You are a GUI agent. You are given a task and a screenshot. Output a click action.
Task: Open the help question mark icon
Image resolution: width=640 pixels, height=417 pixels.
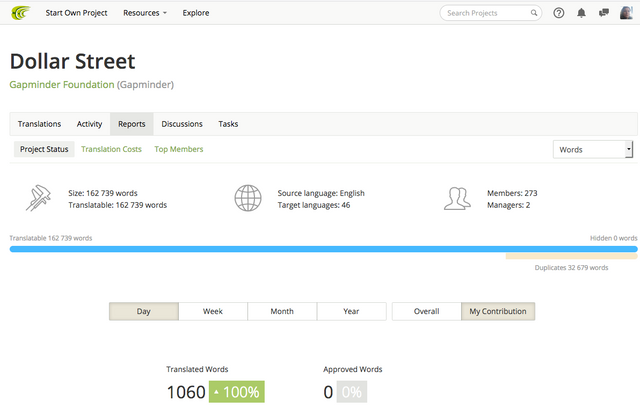coord(559,13)
